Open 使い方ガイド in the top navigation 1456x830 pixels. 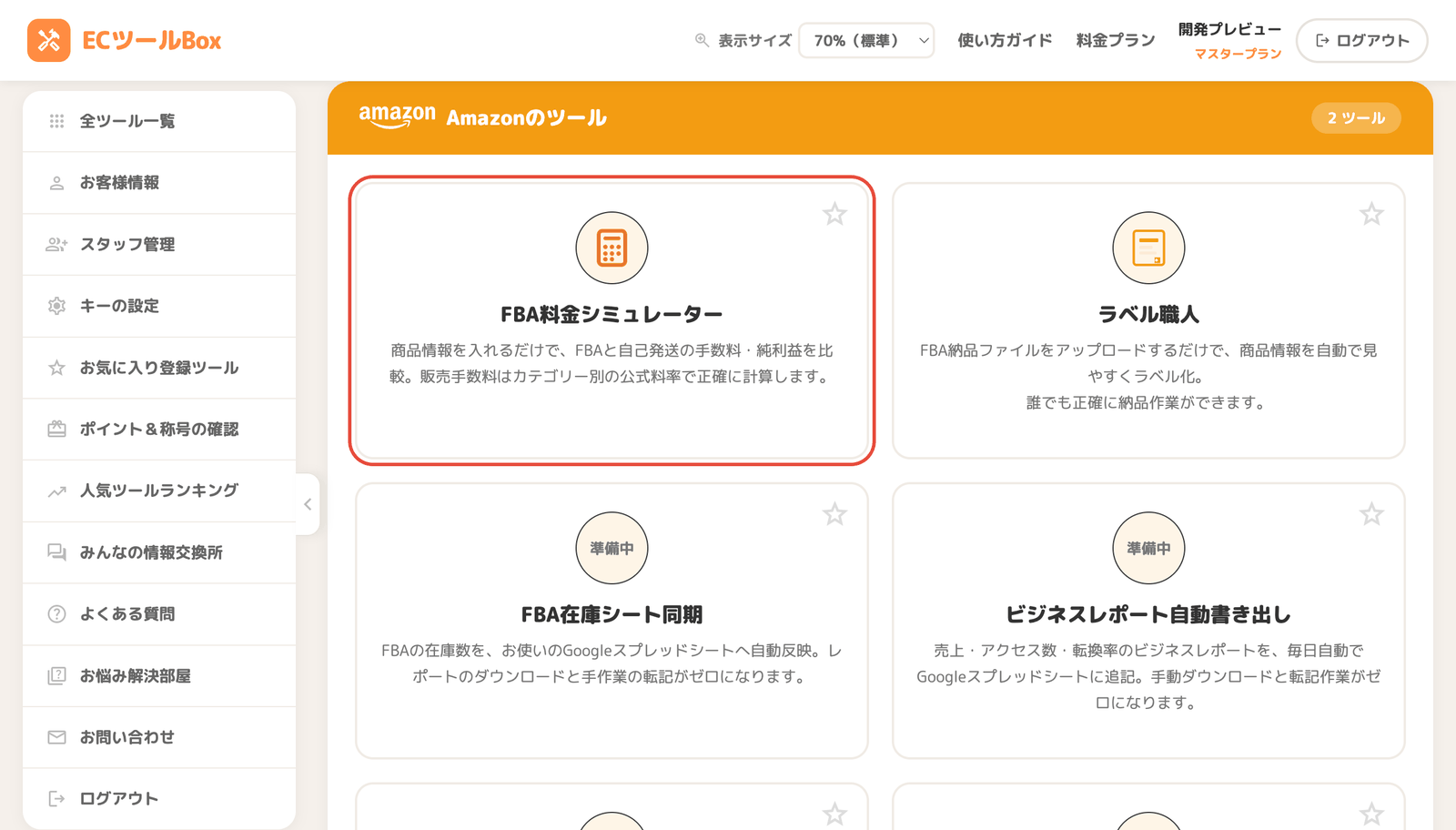[1005, 40]
